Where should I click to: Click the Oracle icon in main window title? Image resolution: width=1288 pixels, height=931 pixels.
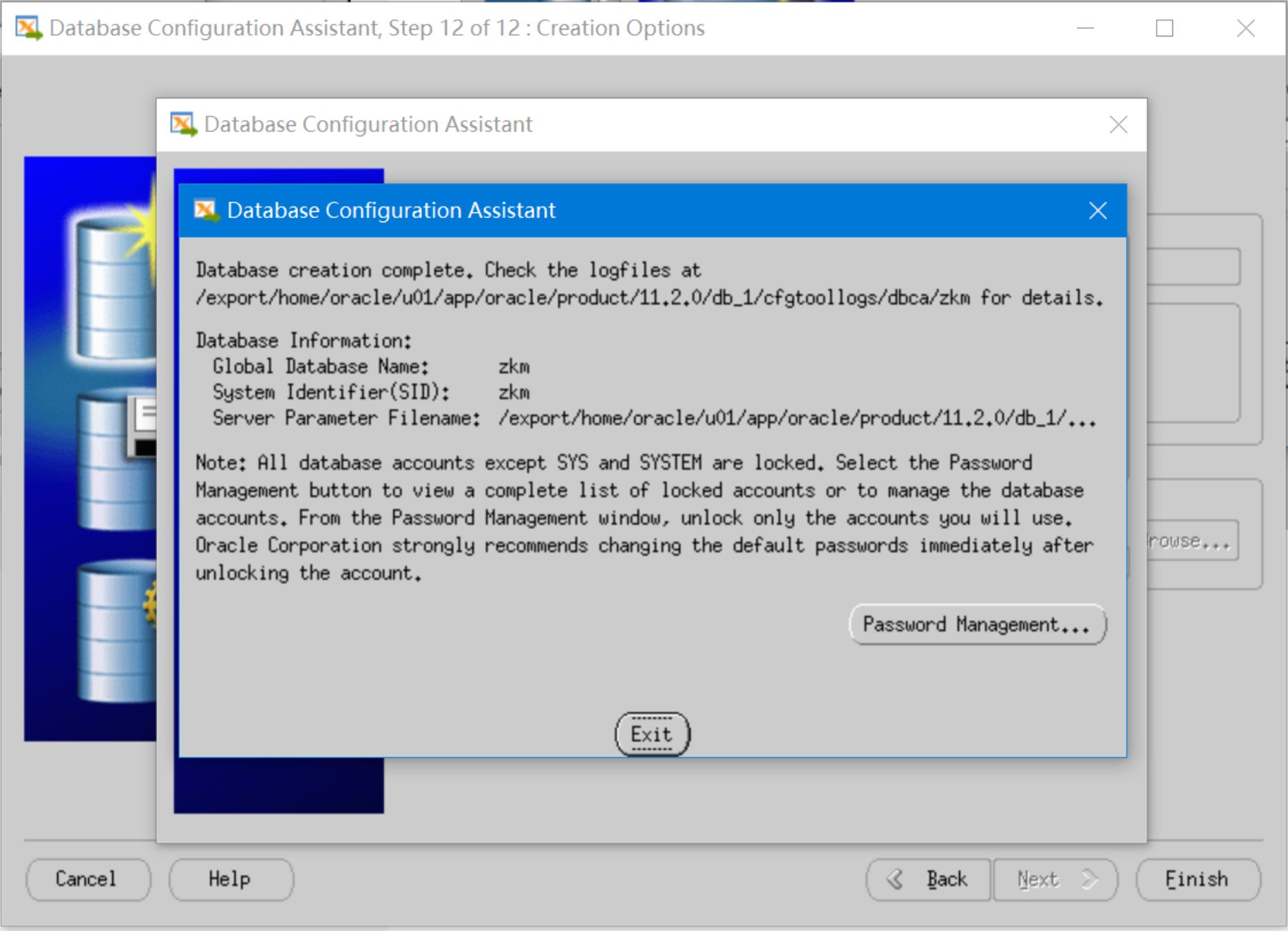pos(29,28)
